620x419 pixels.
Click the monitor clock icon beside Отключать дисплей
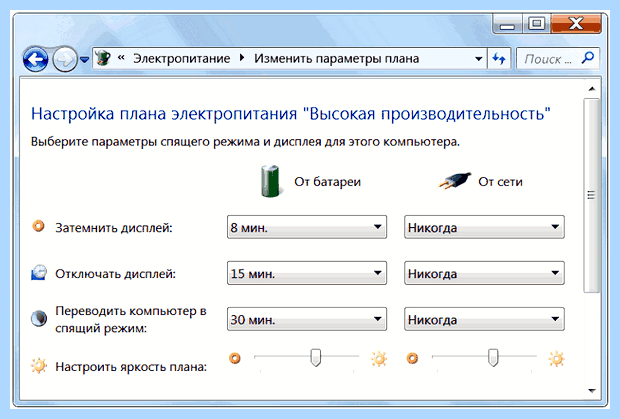(39, 273)
